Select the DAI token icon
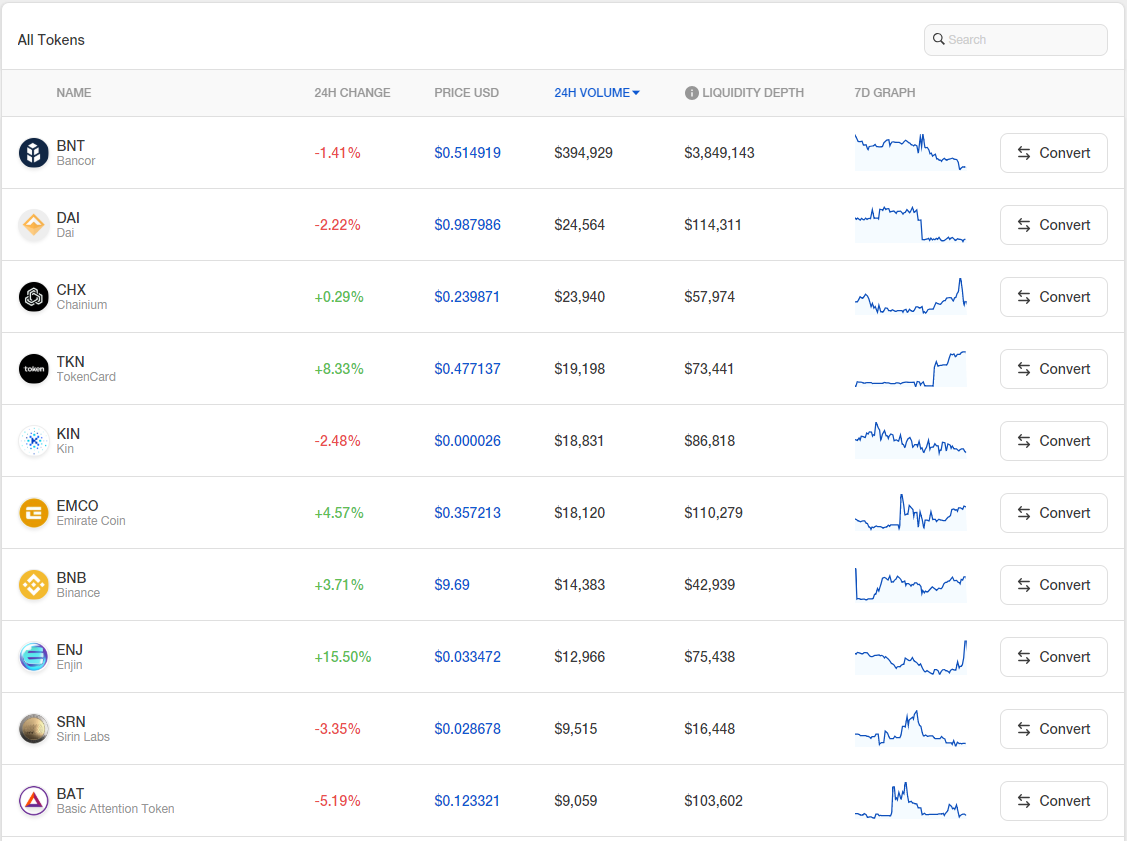This screenshot has height=841, width=1127. (33, 225)
